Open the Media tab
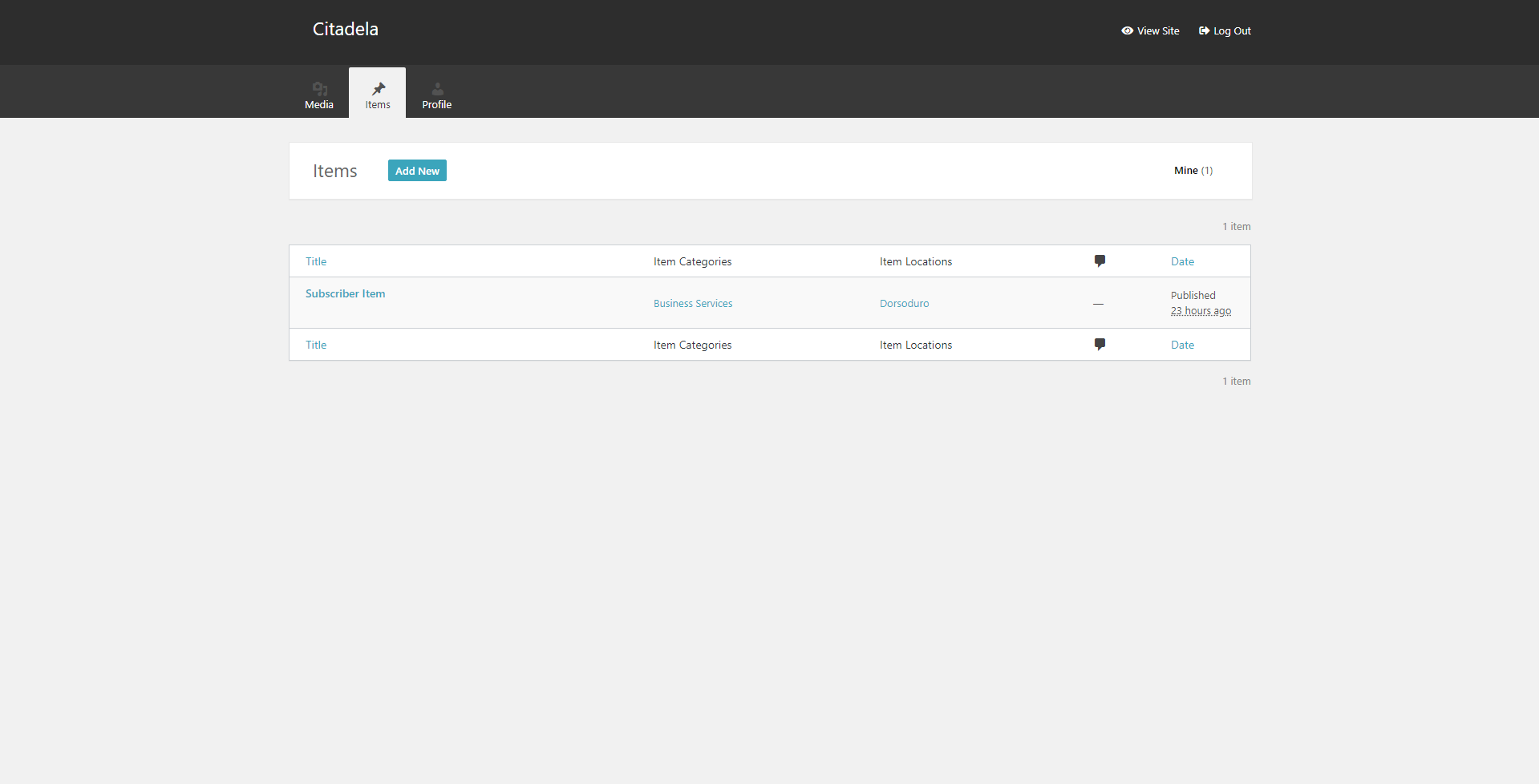Image resolution: width=1539 pixels, height=784 pixels. [x=319, y=93]
